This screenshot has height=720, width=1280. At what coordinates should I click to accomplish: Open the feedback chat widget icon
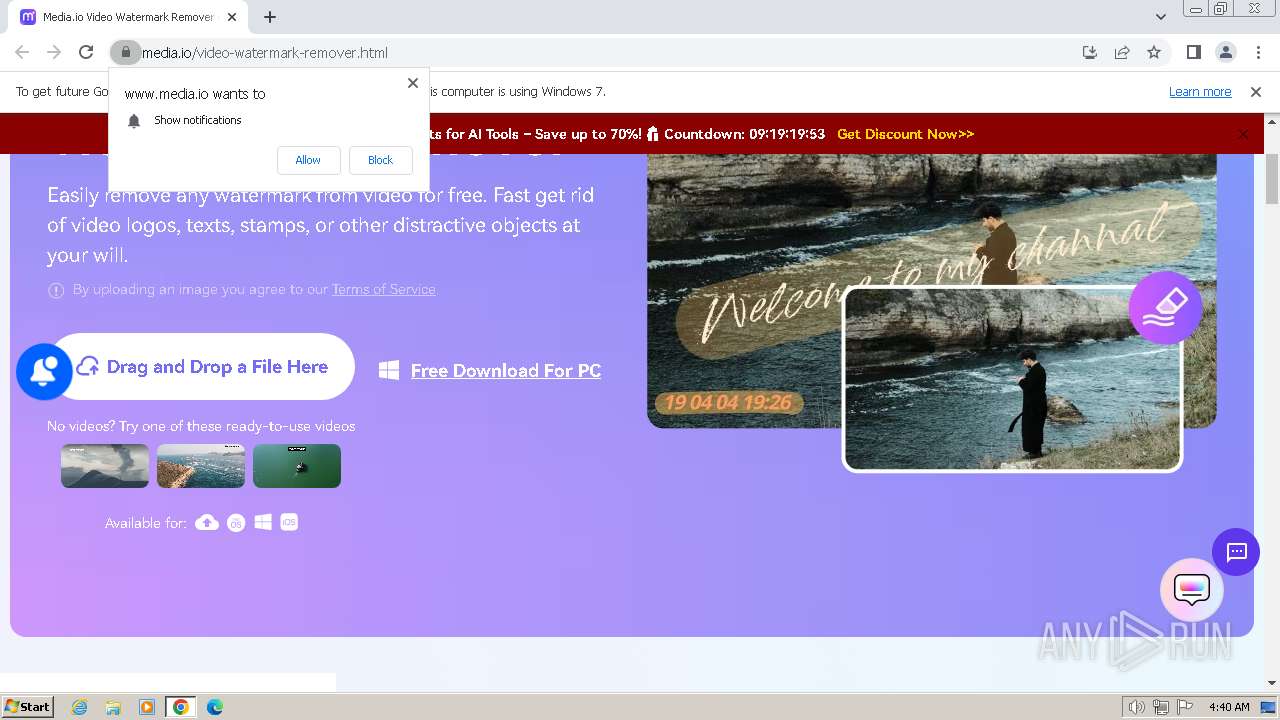tap(1192, 590)
